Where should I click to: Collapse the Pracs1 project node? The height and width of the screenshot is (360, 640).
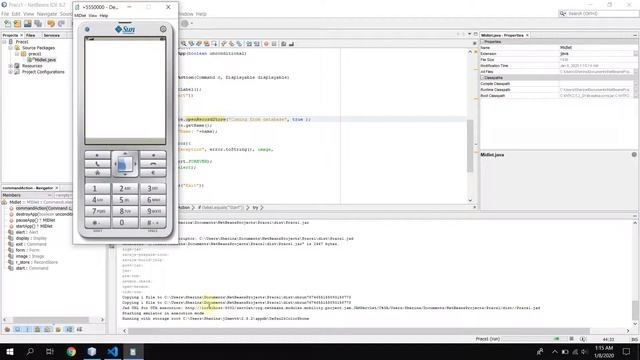point(4,42)
